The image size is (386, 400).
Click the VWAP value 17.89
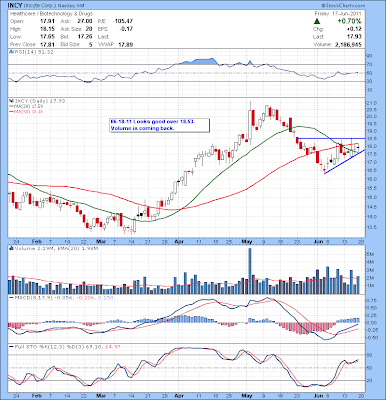click(x=126, y=44)
